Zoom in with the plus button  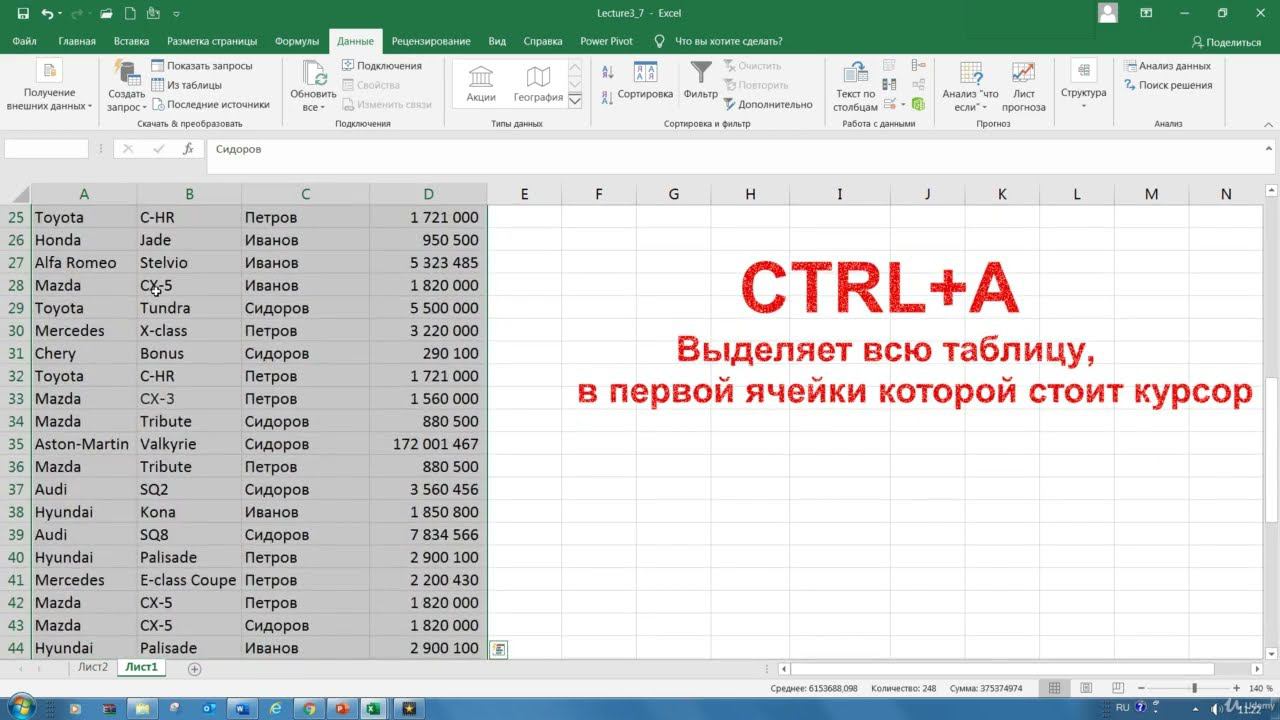[x=1238, y=688]
